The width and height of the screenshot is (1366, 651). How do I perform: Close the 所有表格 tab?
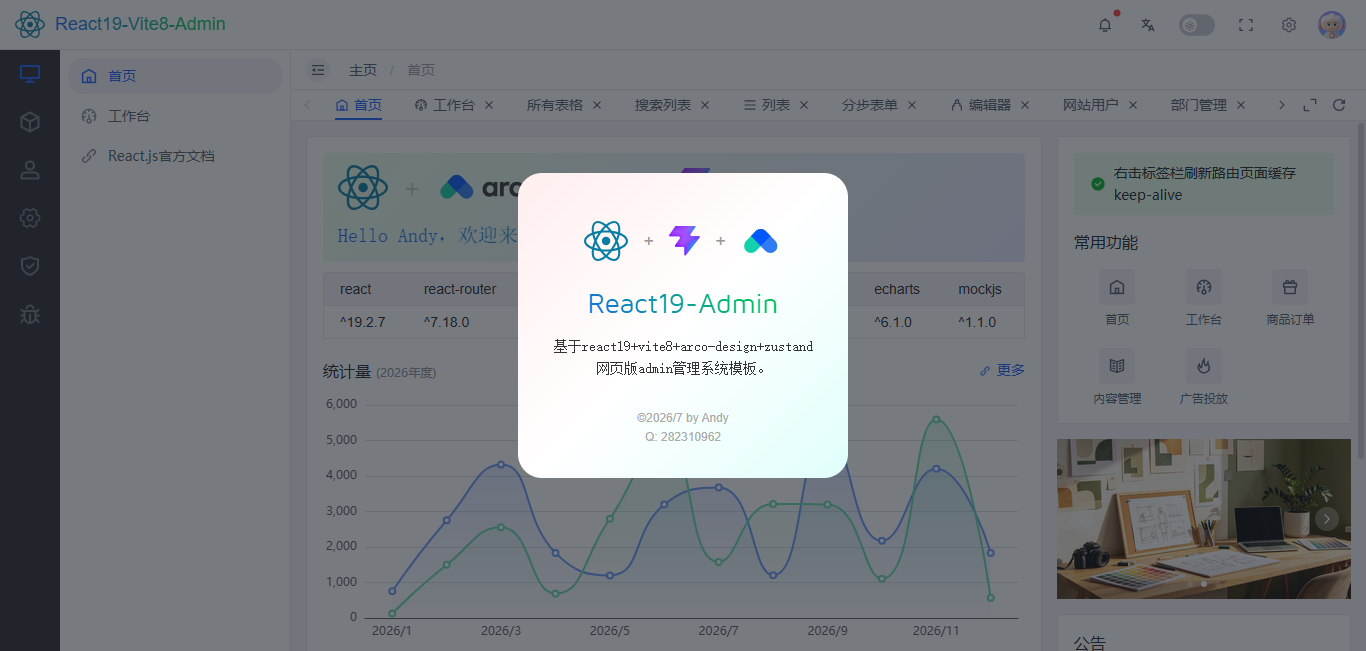pyautogui.click(x=597, y=105)
